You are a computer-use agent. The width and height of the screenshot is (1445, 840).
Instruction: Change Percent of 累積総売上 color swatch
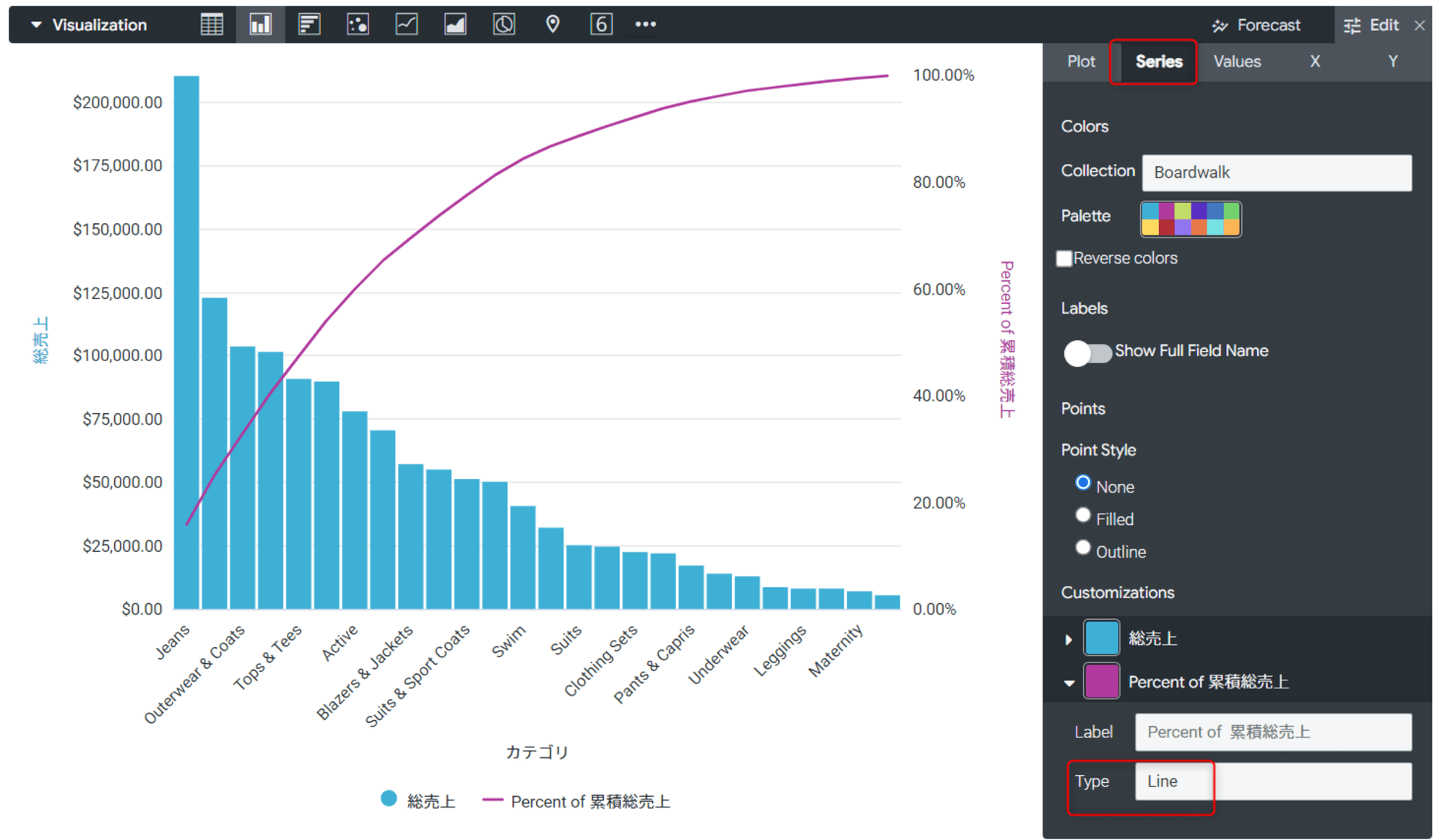1101,681
